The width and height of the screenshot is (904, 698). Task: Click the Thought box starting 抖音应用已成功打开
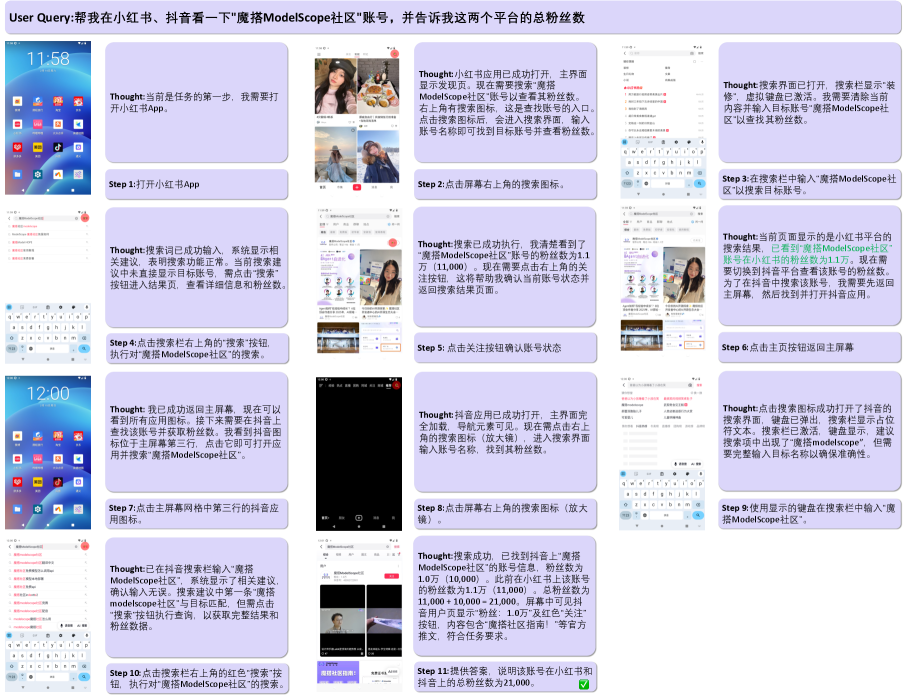click(x=505, y=432)
